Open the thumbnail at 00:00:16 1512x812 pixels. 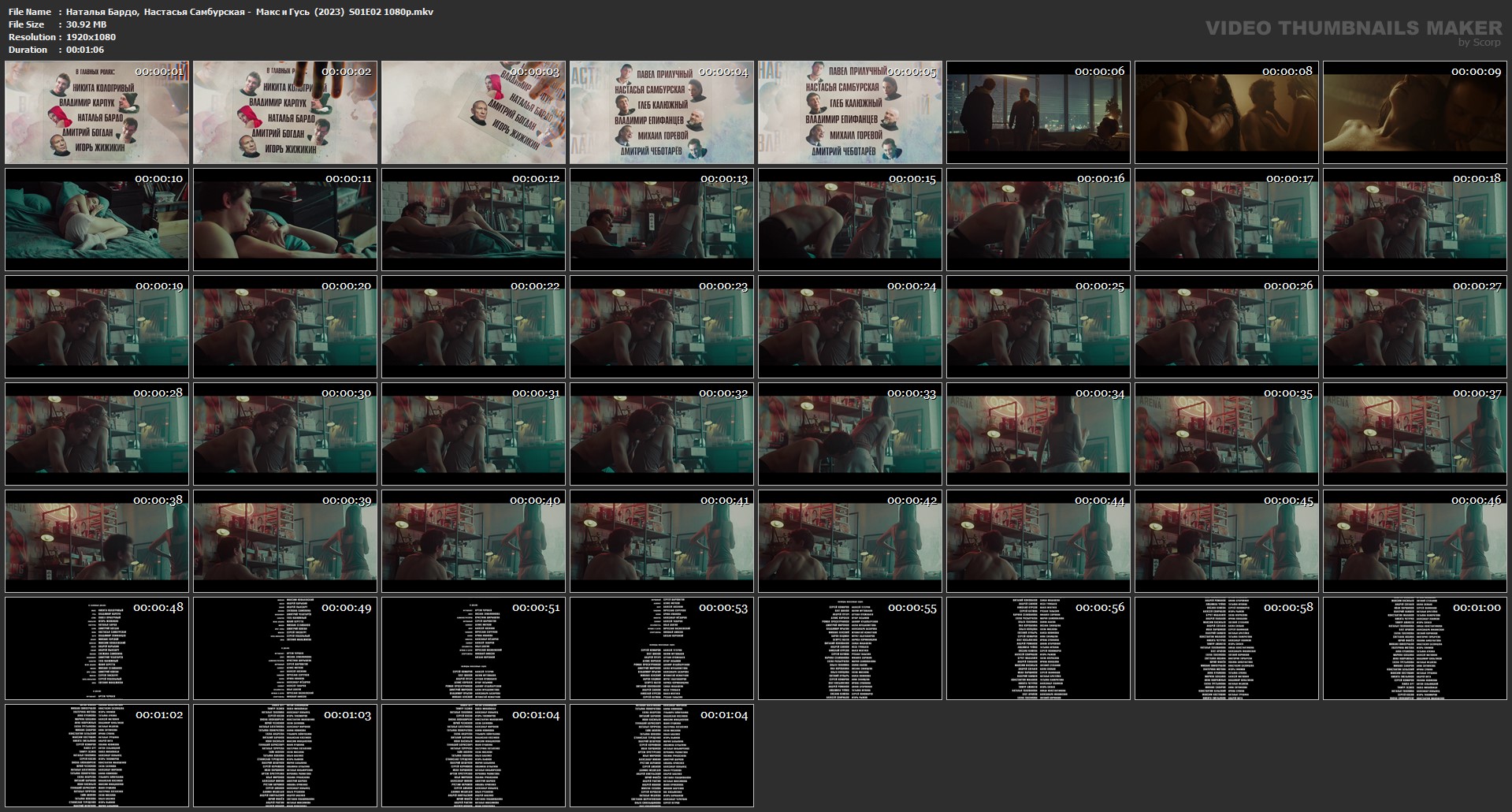coord(1038,220)
